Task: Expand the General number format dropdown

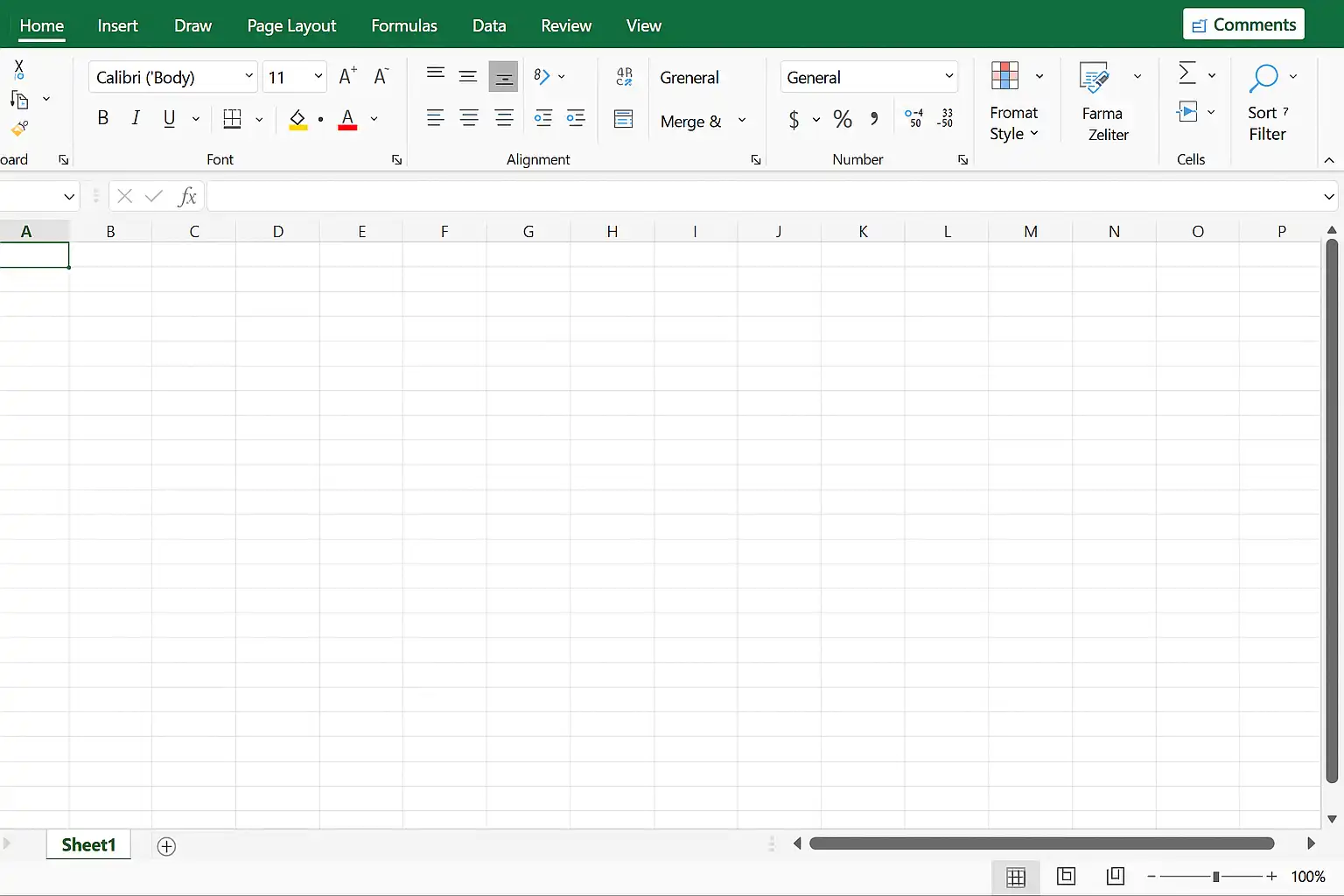Action: (x=948, y=77)
